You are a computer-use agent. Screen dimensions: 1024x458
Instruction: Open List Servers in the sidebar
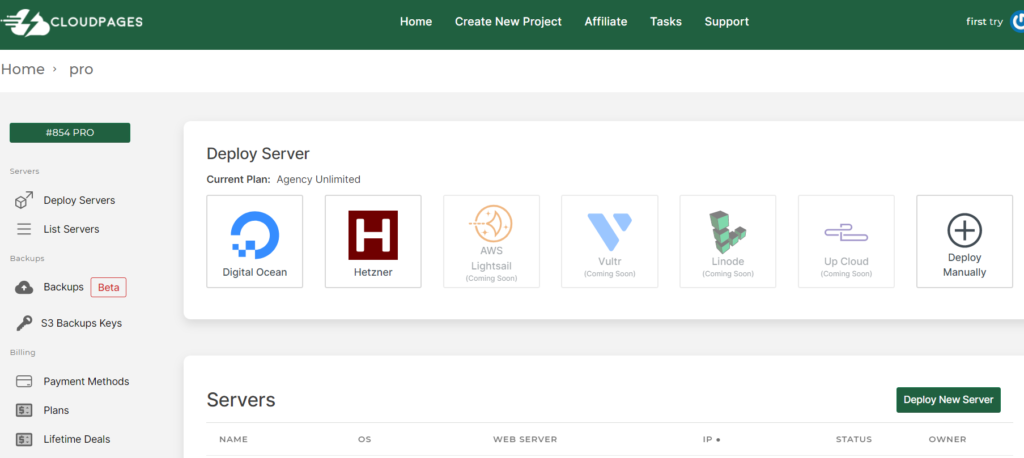pos(71,229)
